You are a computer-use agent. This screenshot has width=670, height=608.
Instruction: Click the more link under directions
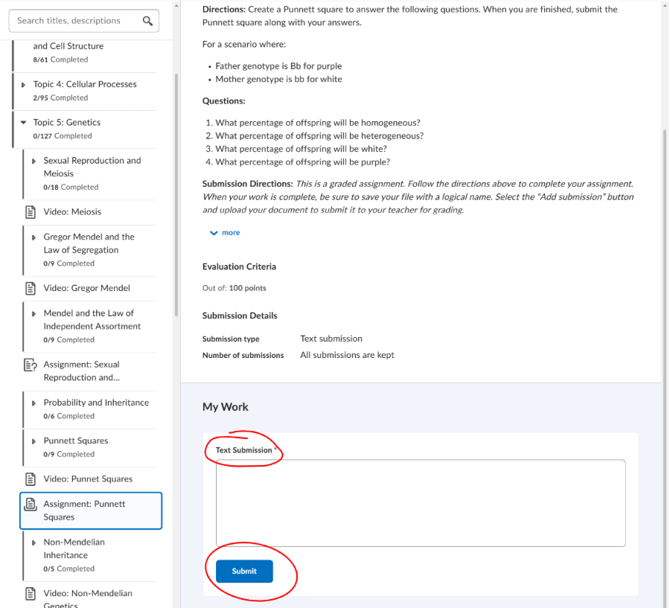[x=231, y=233]
